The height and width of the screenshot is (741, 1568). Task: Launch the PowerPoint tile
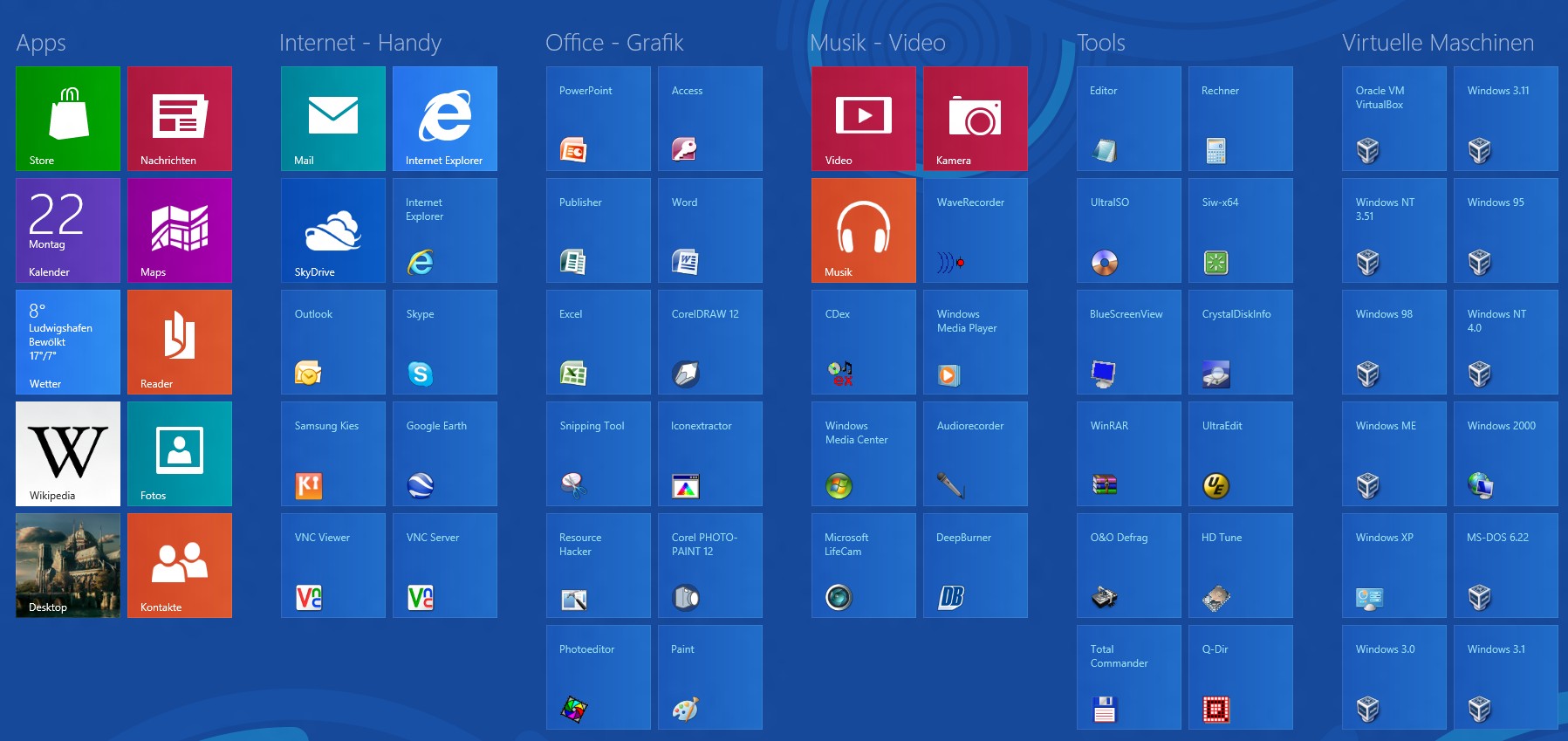(599, 119)
